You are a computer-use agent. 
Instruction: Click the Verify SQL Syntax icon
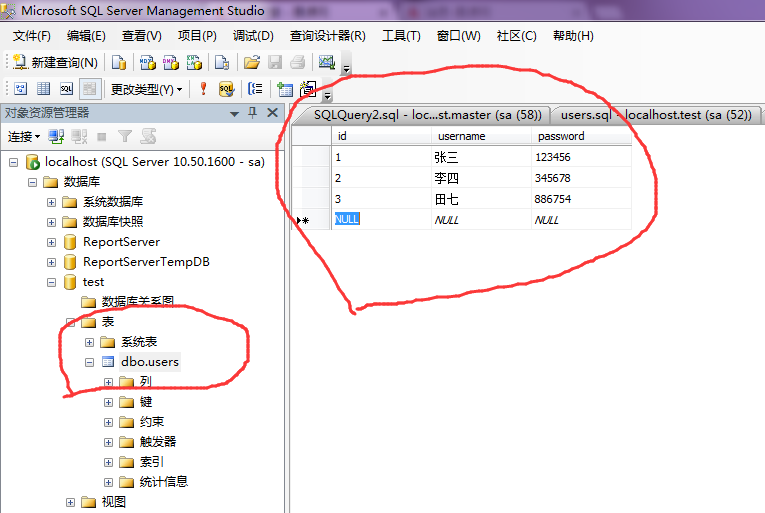coord(226,89)
